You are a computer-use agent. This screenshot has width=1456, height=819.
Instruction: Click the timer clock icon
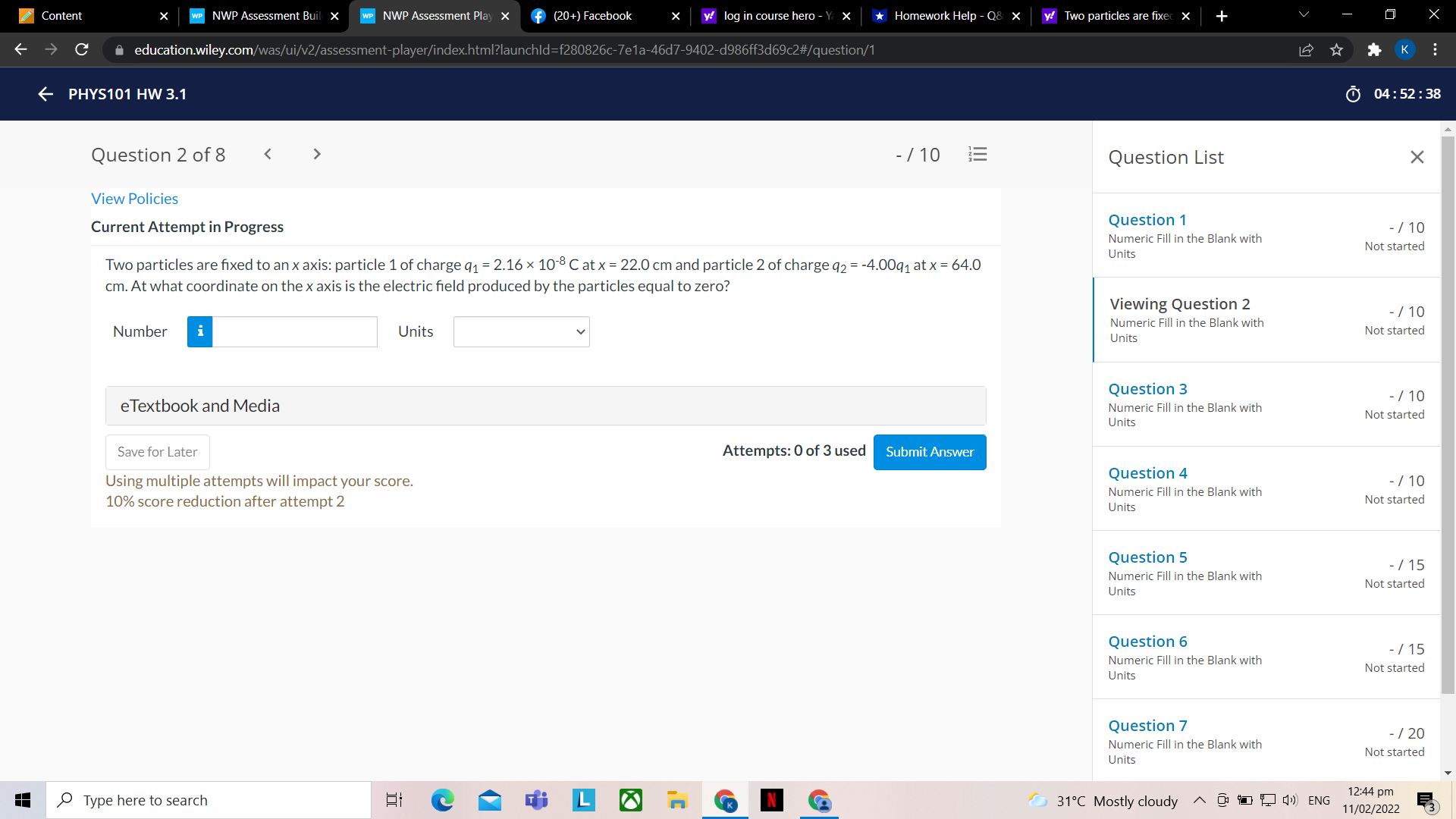[x=1353, y=94]
